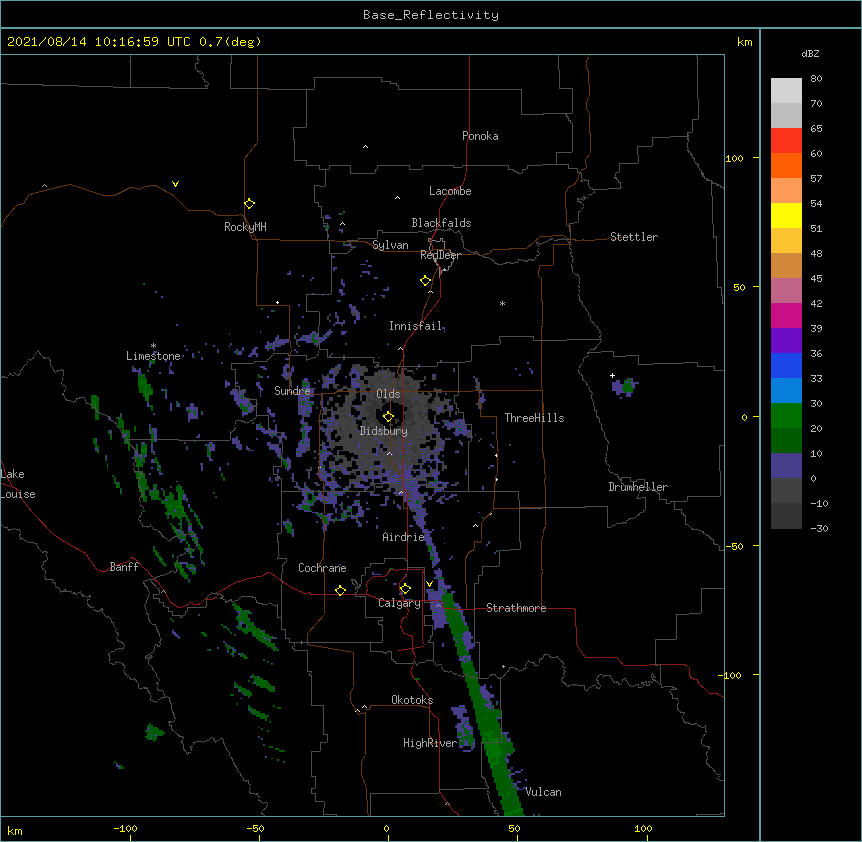Click the Lake Louise label
Screen dimensions: 862x842
pyautogui.click(x=18, y=484)
